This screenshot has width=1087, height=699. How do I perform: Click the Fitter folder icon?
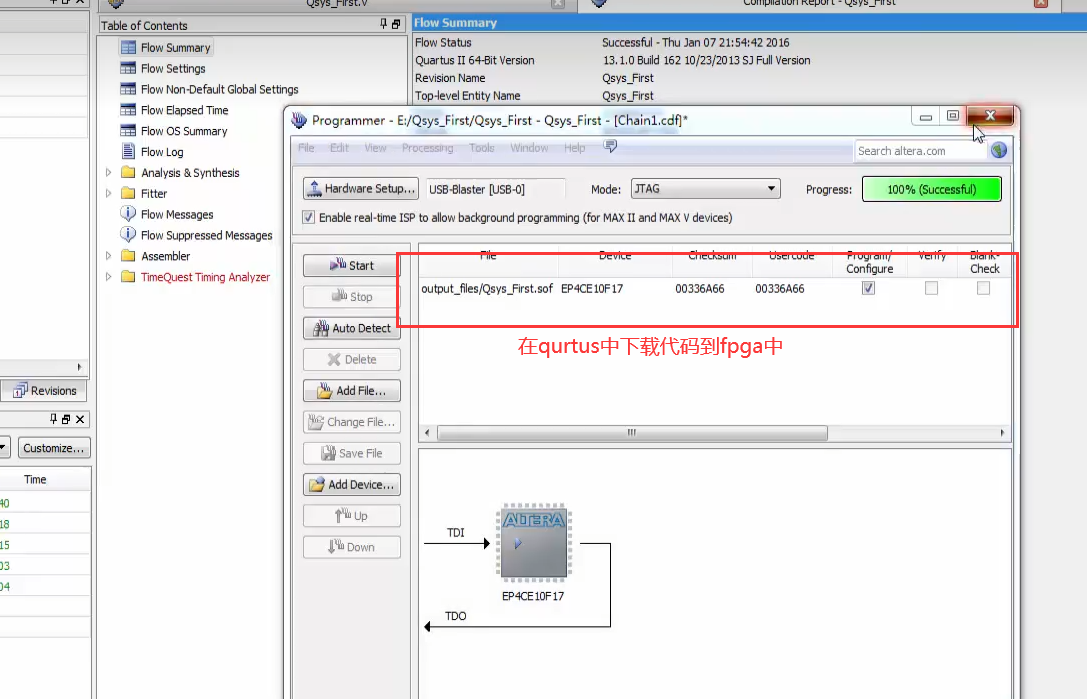(x=128, y=193)
